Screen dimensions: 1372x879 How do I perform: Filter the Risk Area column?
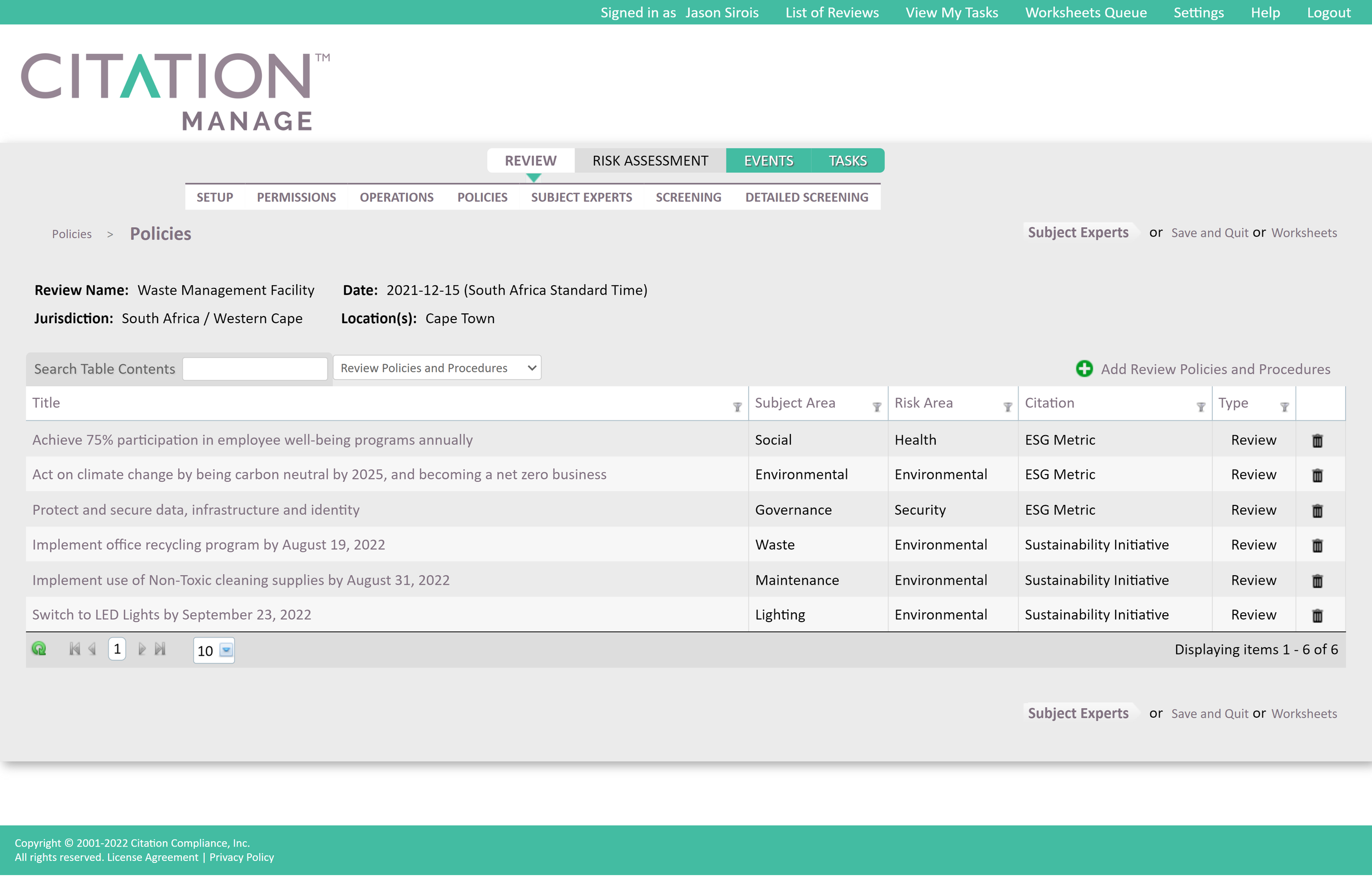(1007, 407)
